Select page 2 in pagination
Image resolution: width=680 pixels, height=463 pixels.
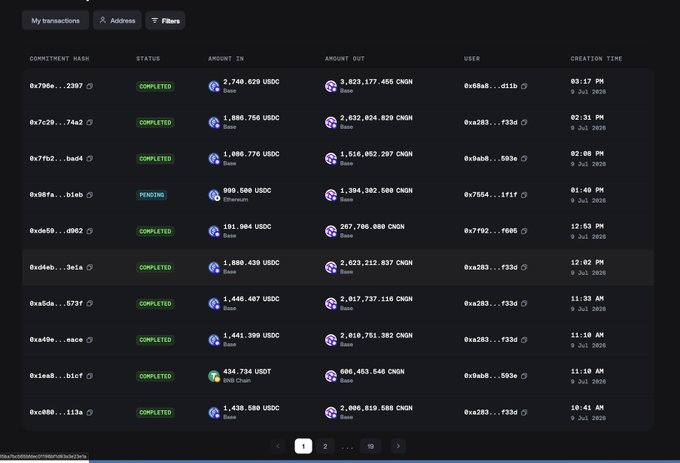point(325,446)
